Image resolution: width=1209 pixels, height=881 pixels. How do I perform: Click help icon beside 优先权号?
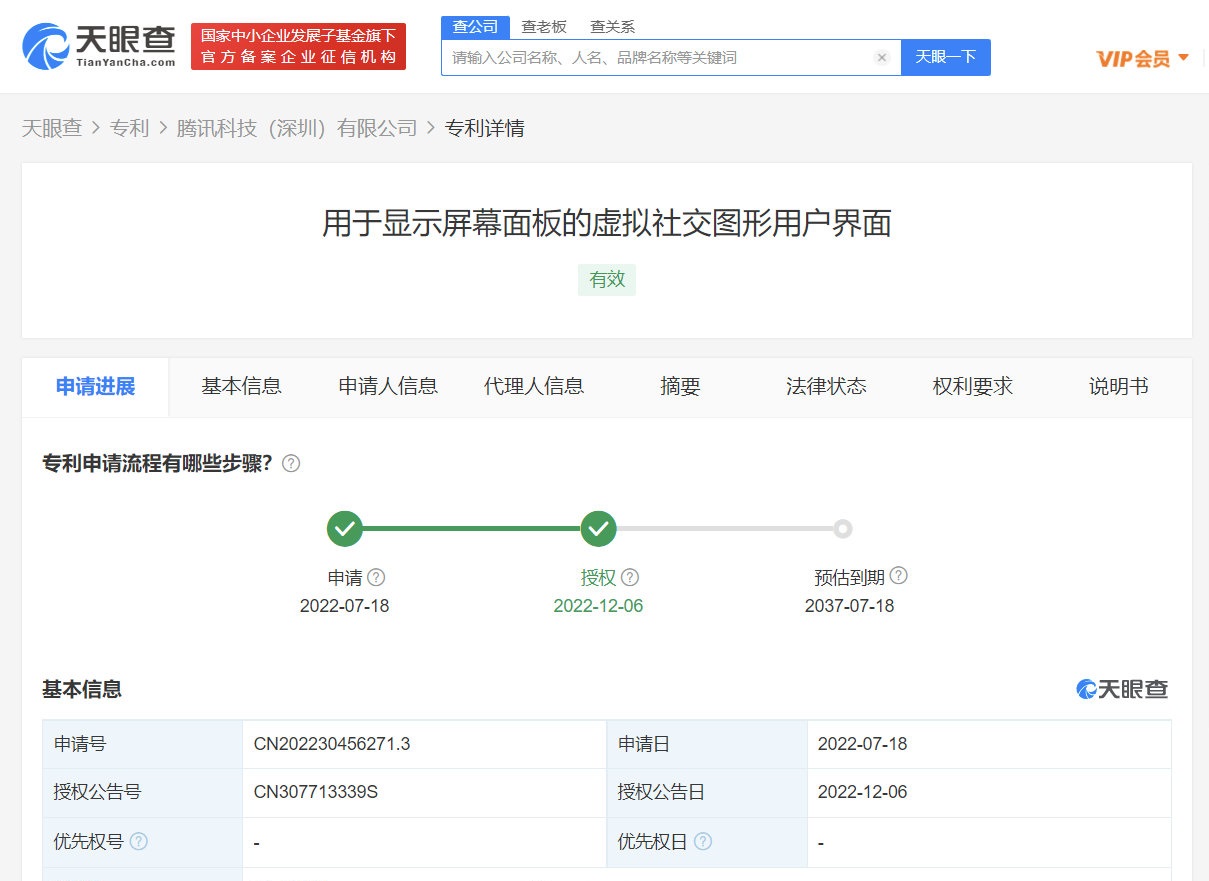[x=139, y=842]
